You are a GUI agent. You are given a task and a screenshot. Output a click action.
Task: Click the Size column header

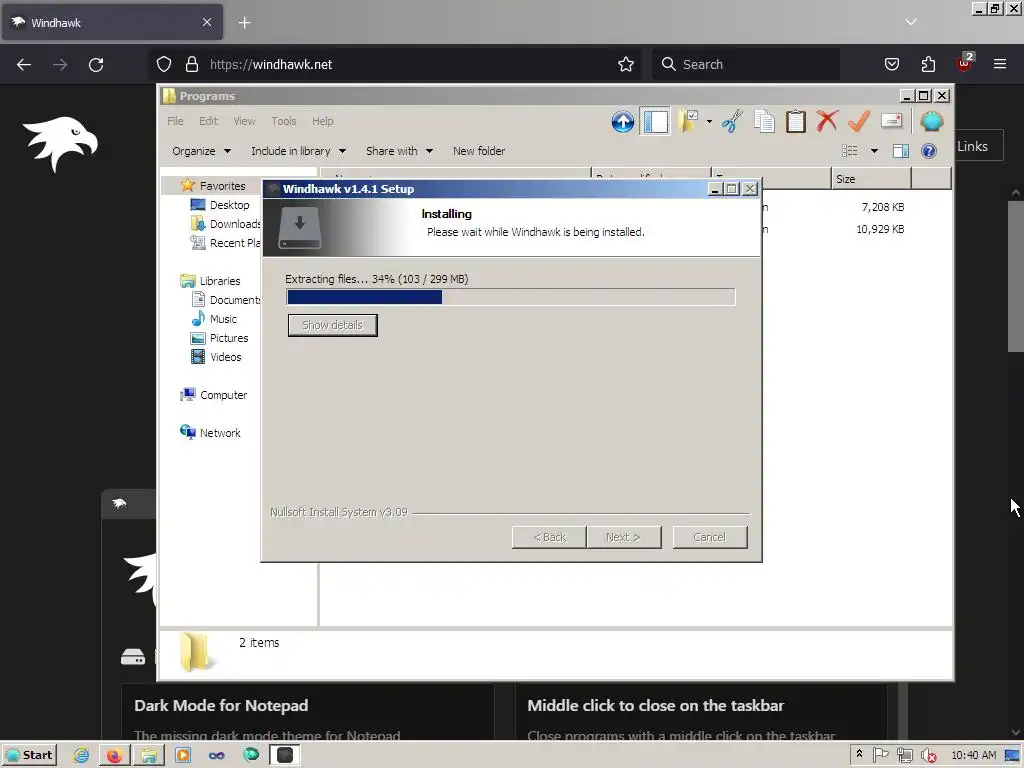coord(871,178)
